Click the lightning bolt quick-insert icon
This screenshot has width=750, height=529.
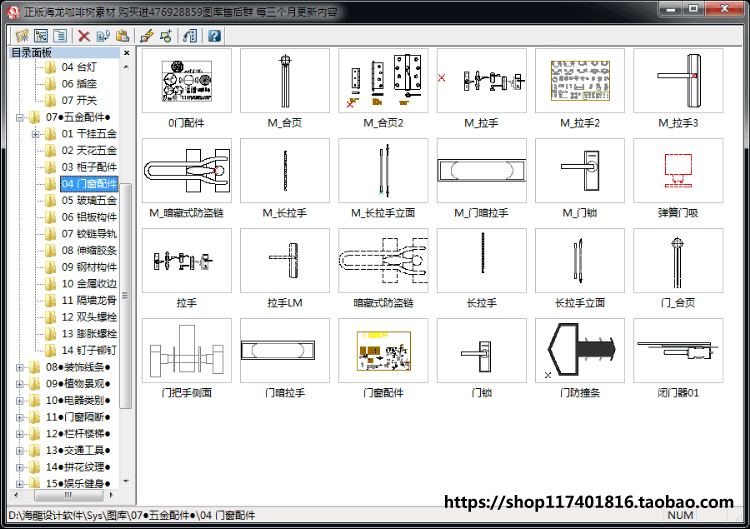(x=146, y=35)
